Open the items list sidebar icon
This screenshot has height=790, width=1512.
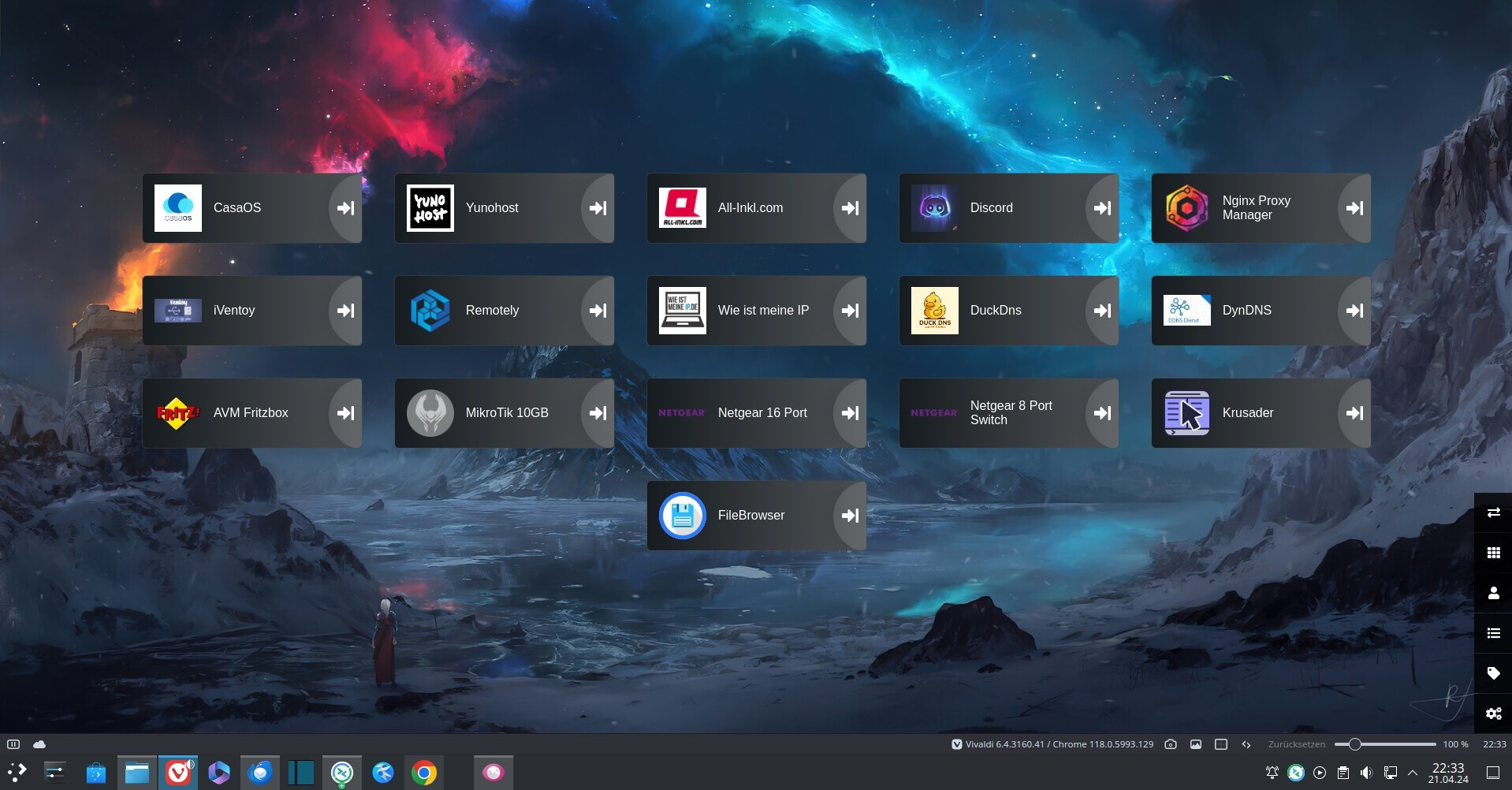point(1493,633)
